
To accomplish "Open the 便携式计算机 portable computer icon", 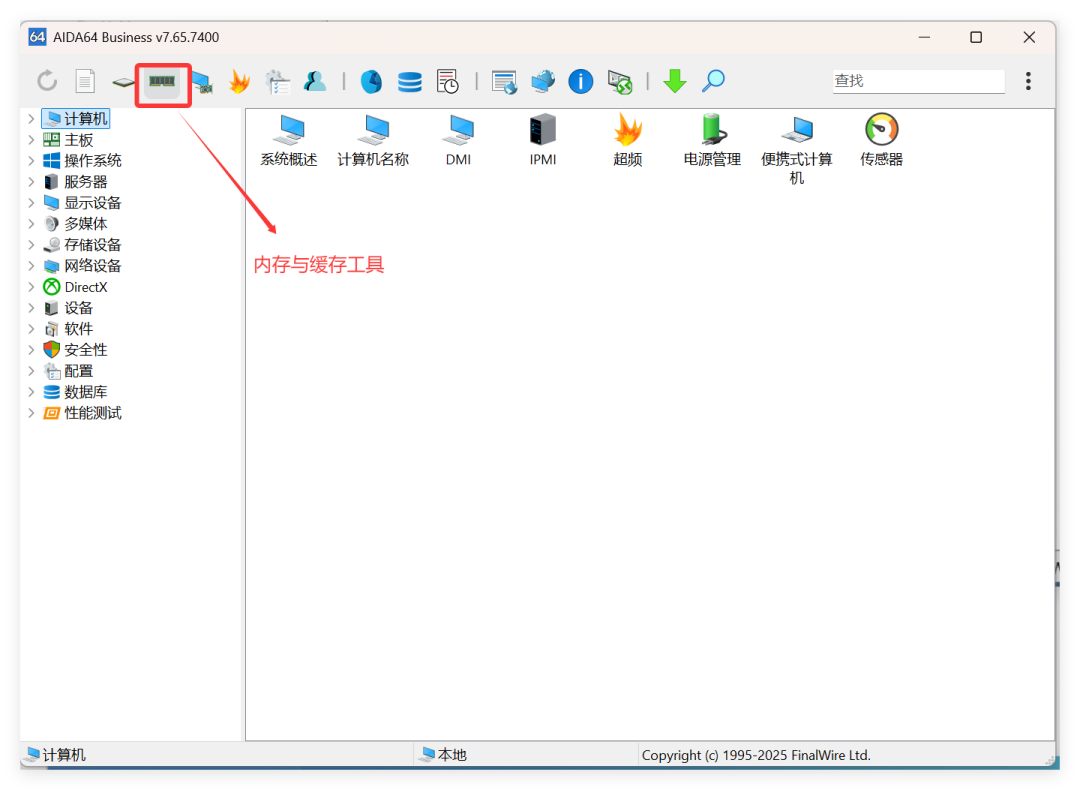I will point(797,149).
